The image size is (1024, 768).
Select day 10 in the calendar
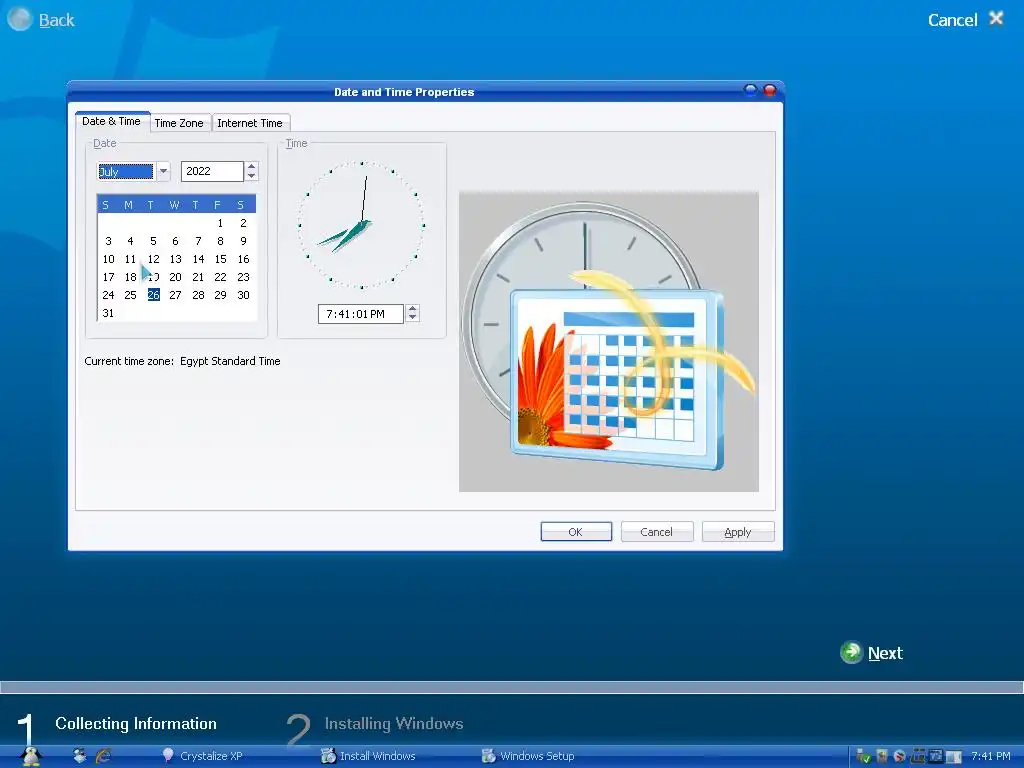(108, 259)
